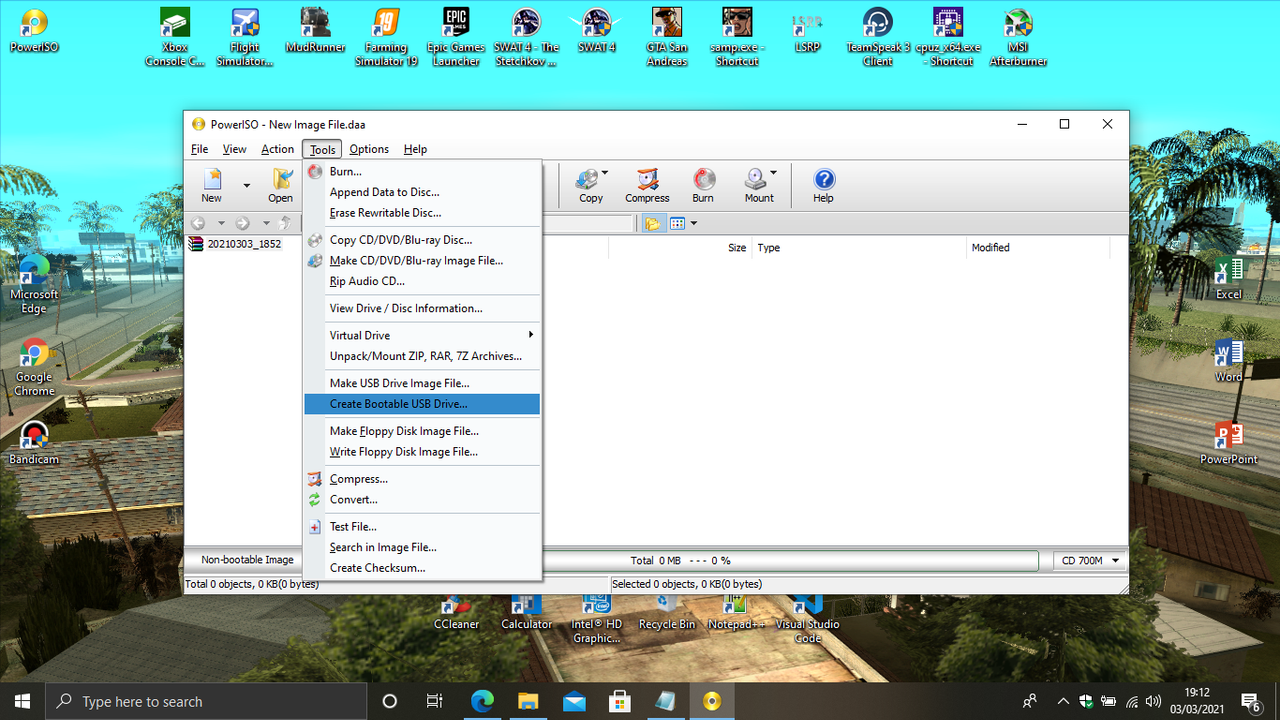Choose Create Bootable USB Drive...
This screenshot has height=720, width=1280.
click(x=422, y=404)
